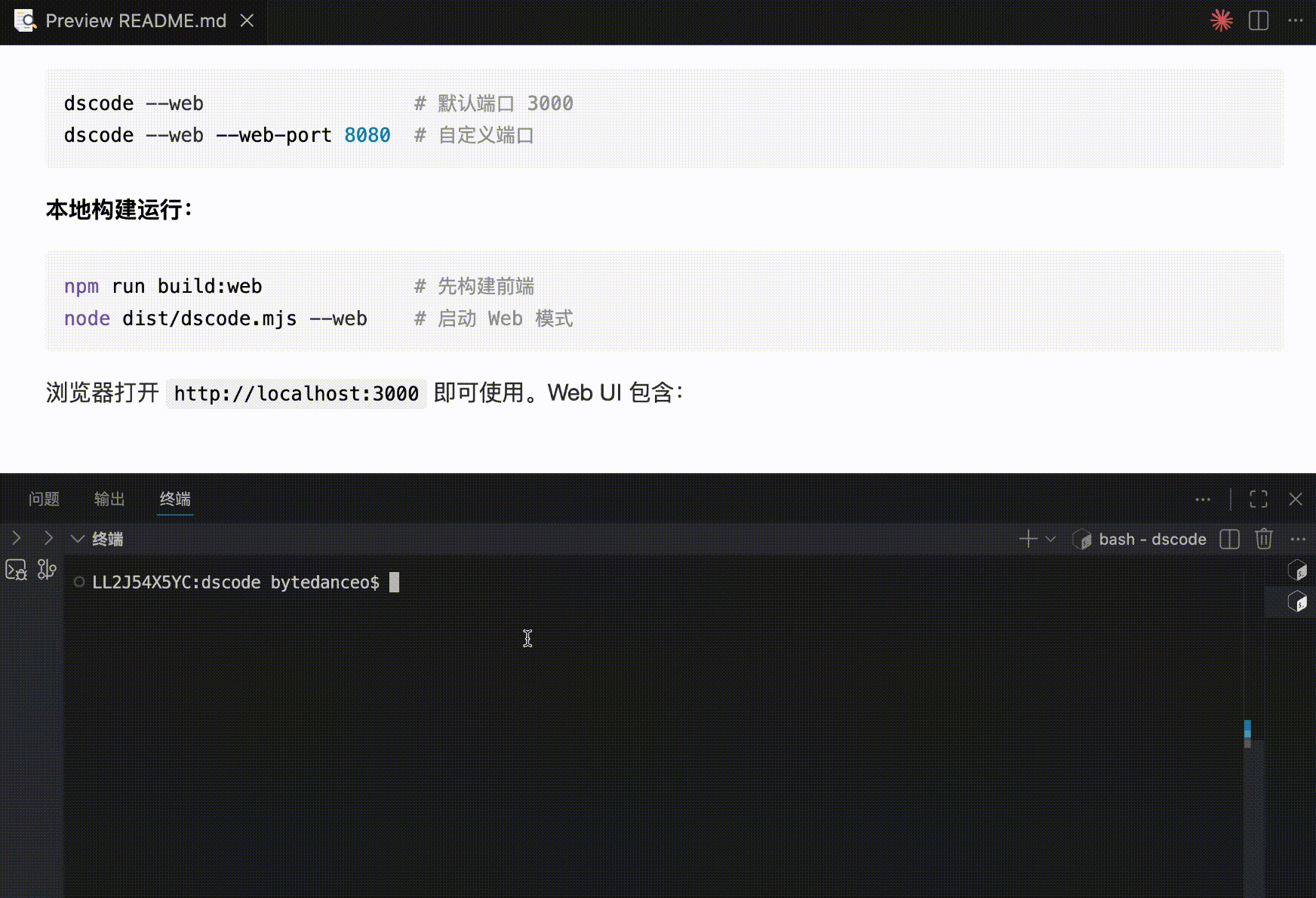1316x898 pixels.
Task: Select the Preview README.md tab
Action: point(134,21)
